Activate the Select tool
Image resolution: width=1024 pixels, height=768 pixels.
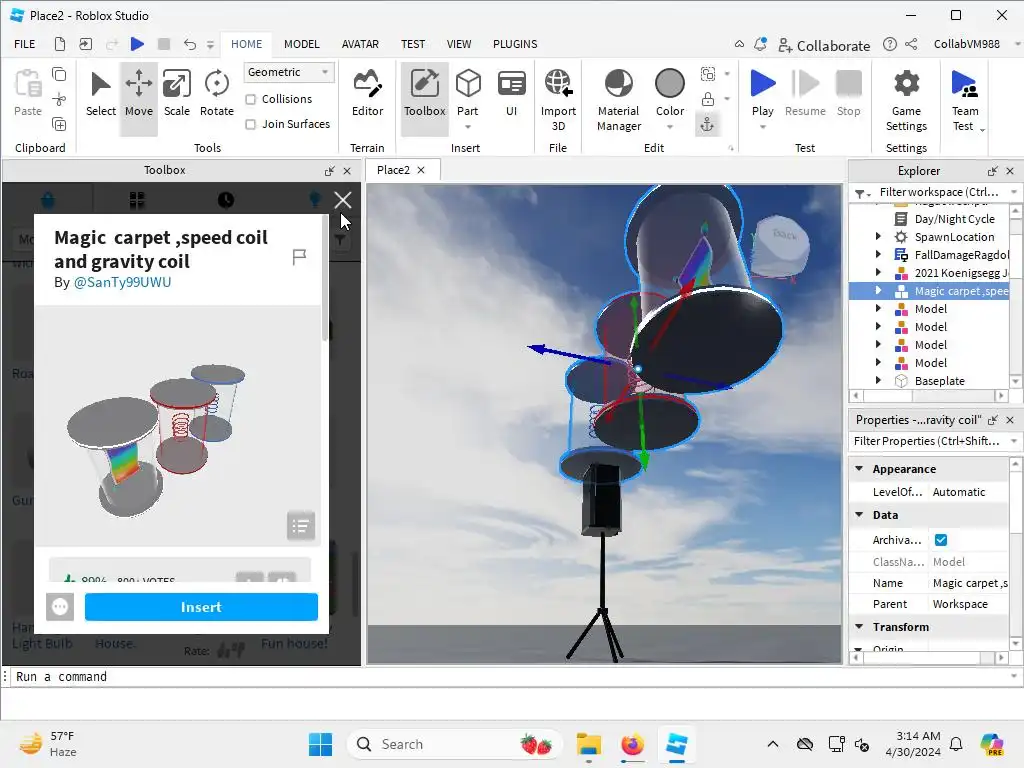101,95
